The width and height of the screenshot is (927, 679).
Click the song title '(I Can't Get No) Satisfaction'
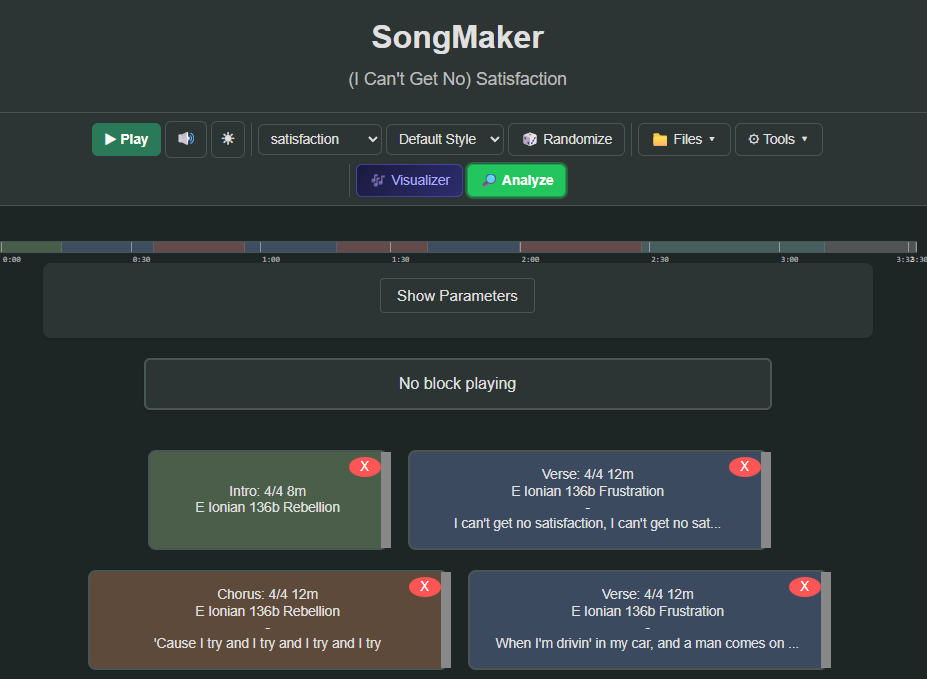coord(458,79)
